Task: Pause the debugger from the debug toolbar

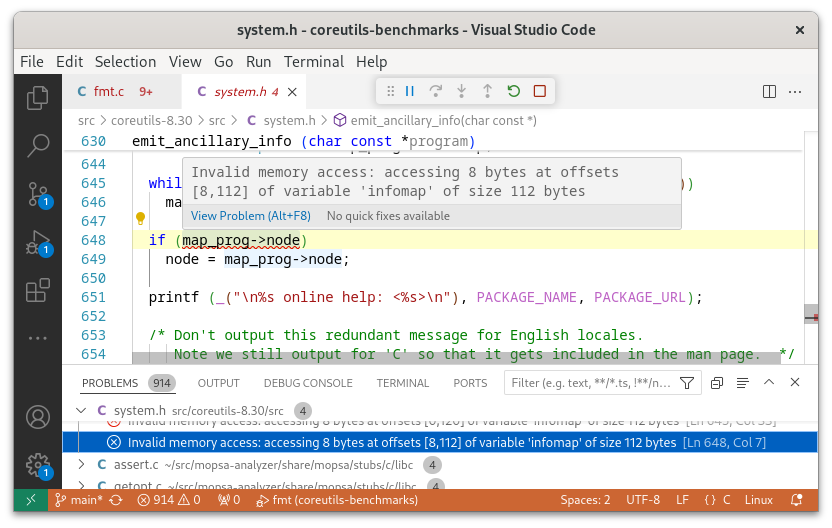Action: (x=410, y=91)
